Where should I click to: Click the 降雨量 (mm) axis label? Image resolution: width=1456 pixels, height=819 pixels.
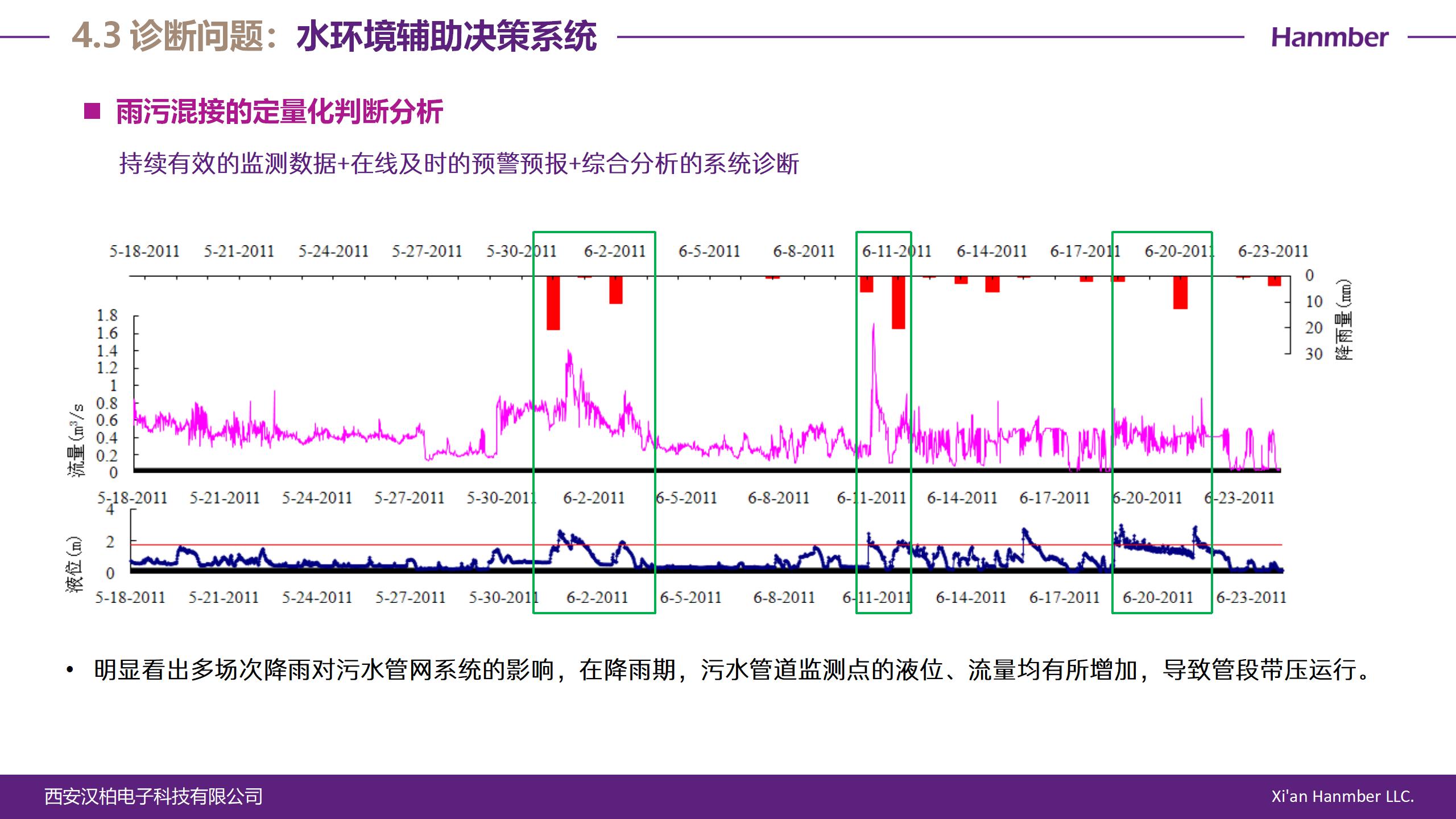tap(1345, 320)
